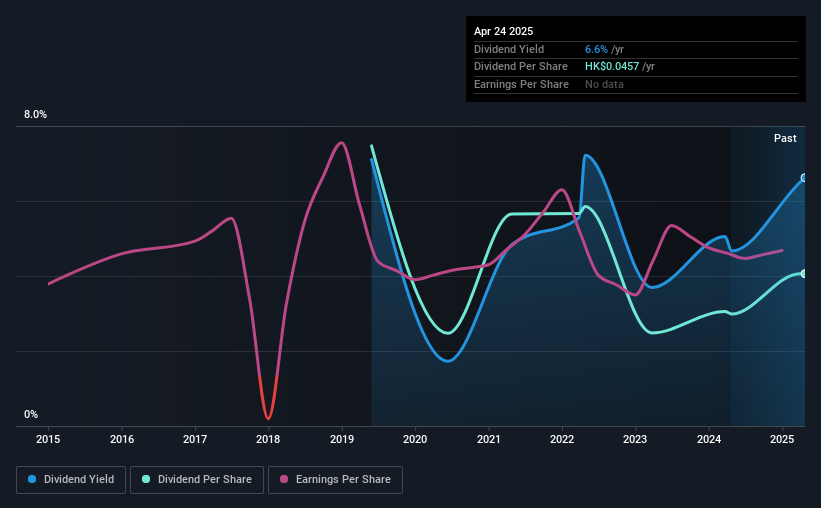821x508 pixels.
Task: Click the teal Dividend Per Share legend dot
Action: [x=146, y=479]
